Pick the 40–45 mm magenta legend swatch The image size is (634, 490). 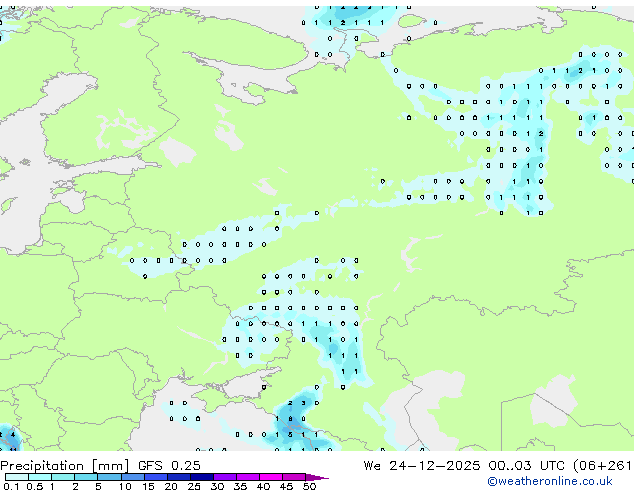tap(271, 477)
